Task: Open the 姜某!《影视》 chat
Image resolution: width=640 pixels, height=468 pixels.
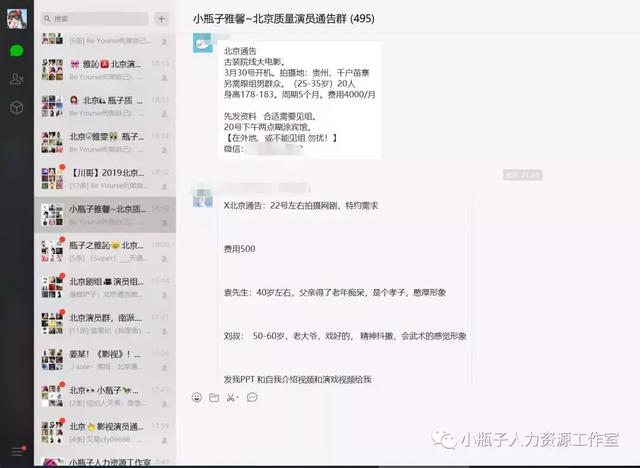Action: tap(105, 359)
